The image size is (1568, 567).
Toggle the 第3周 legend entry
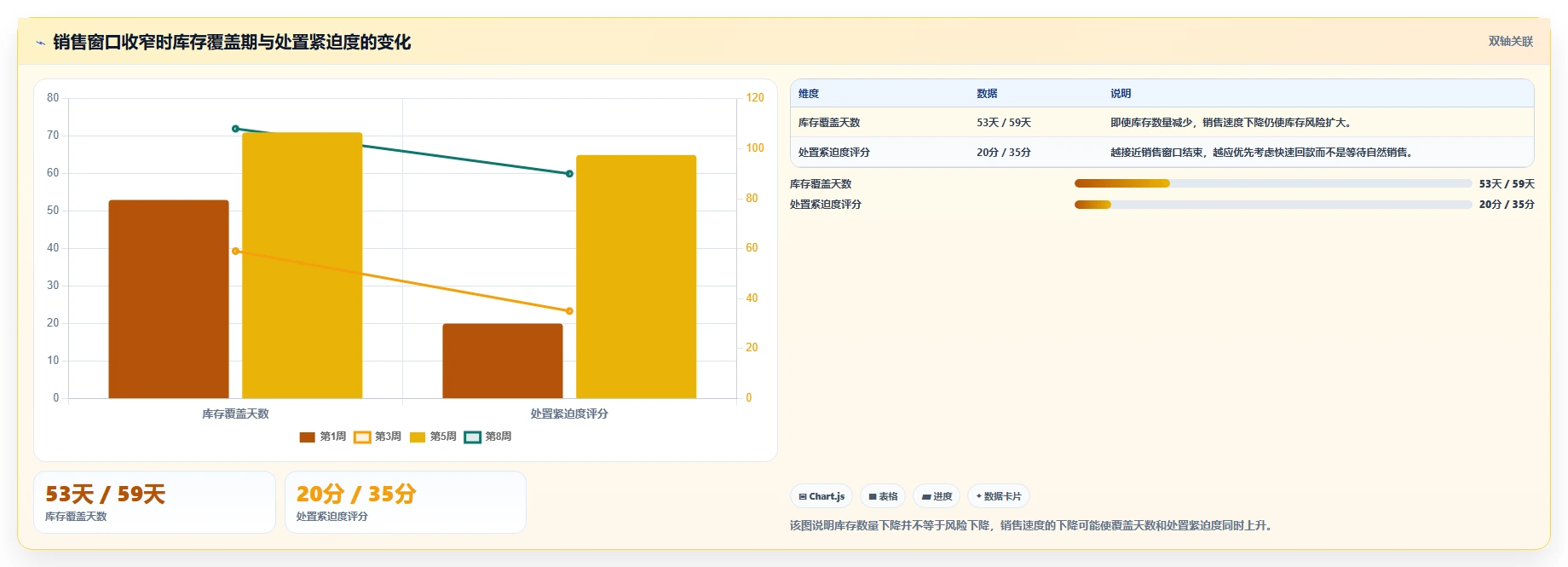(x=378, y=437)
